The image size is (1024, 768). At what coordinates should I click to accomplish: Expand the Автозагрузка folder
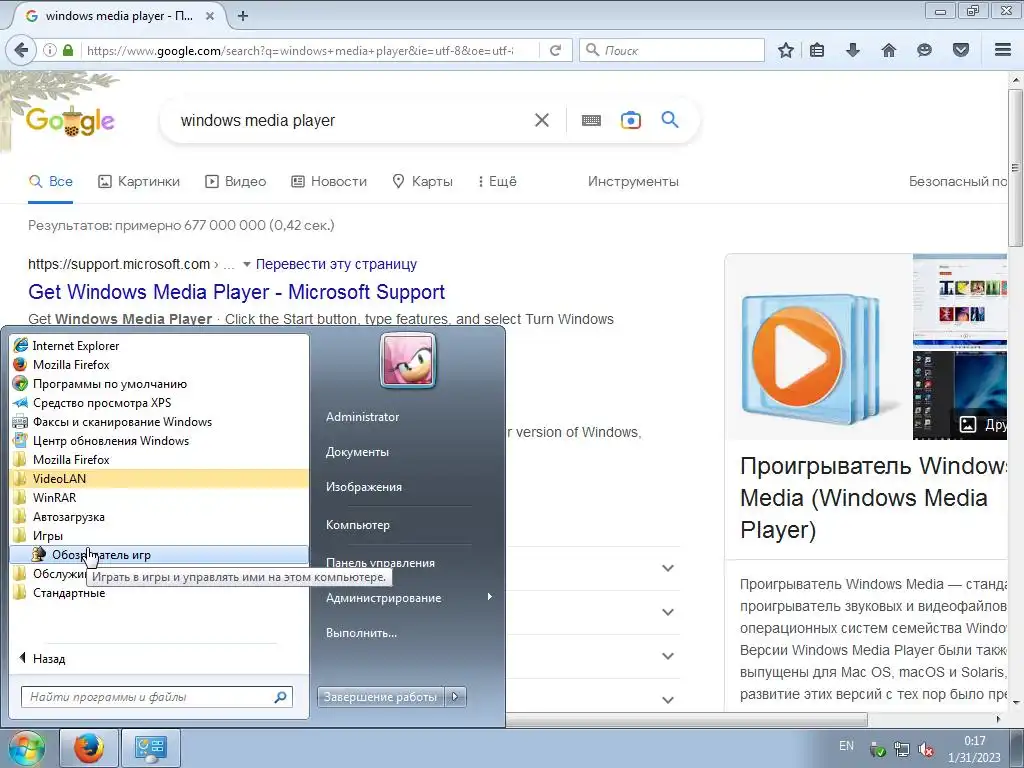pos(159,517)
